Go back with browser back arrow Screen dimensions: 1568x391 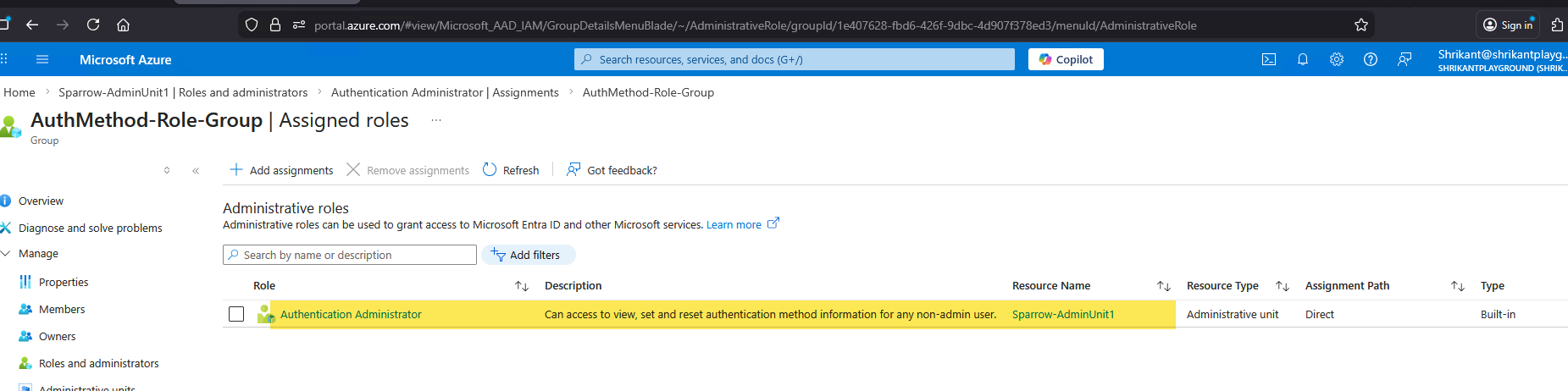coord(32,25)
